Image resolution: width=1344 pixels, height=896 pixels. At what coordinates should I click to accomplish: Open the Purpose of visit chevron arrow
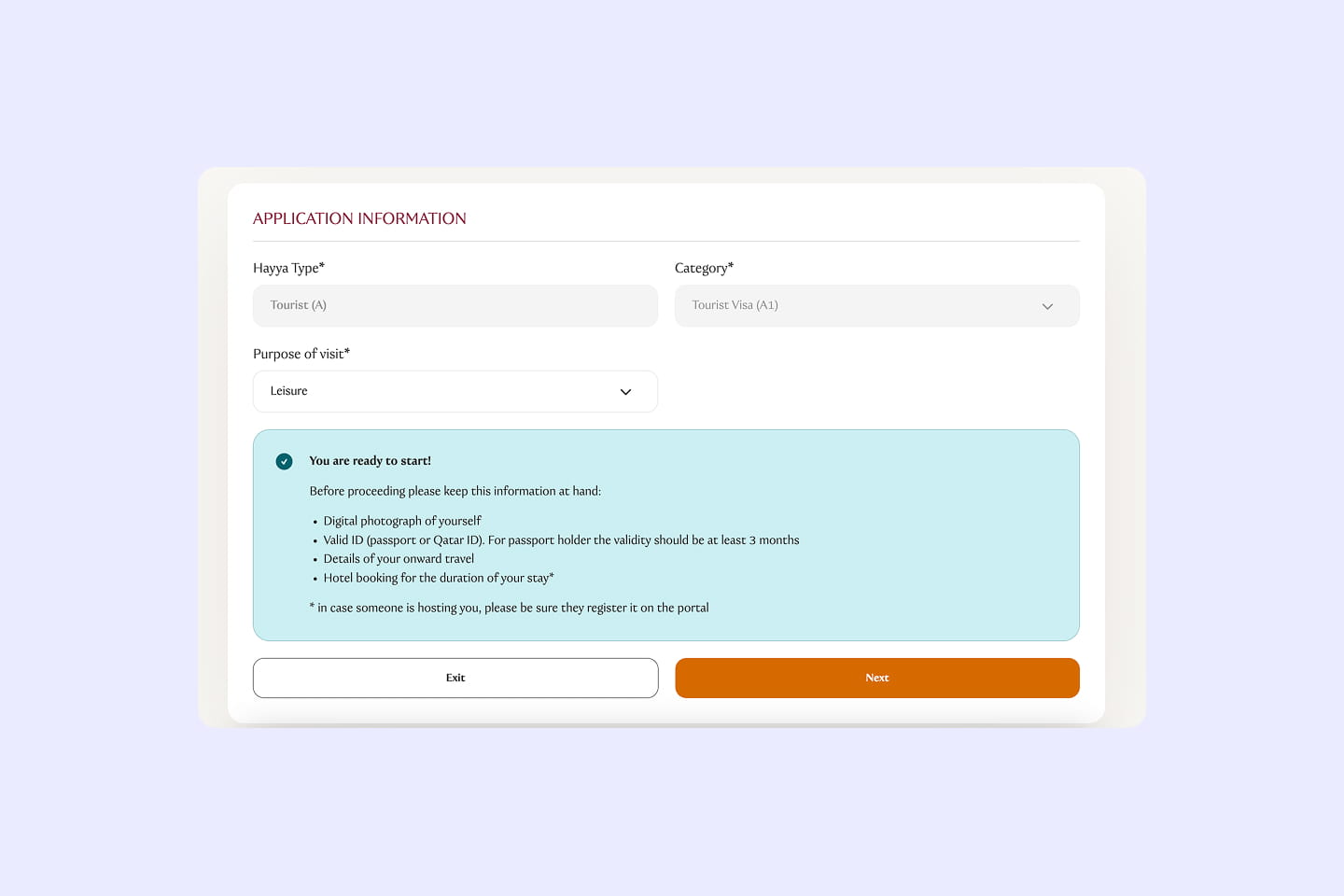point(625,392)
